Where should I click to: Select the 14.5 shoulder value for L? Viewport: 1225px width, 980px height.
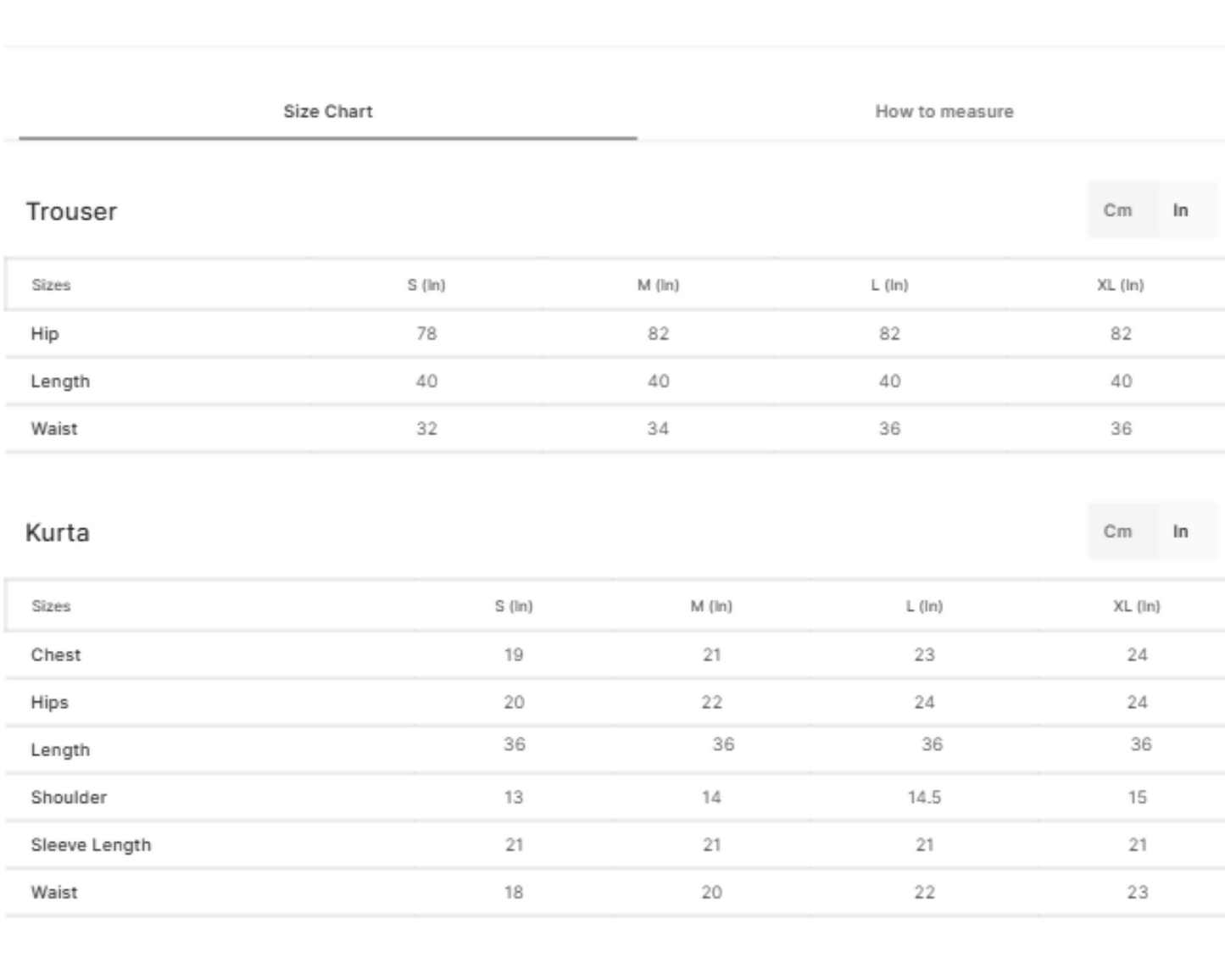pos(924,797)
